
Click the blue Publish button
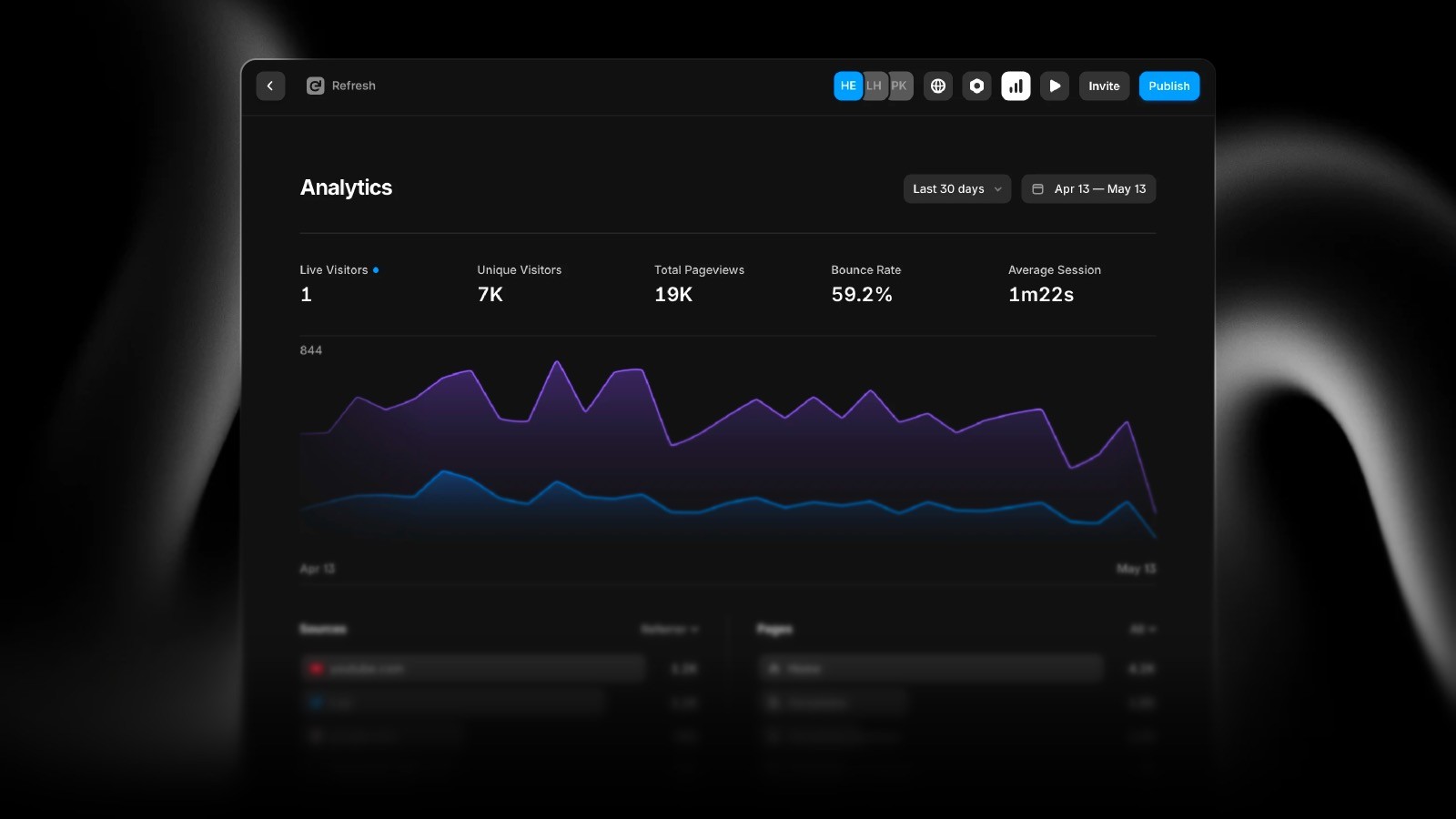[1169, 86]
